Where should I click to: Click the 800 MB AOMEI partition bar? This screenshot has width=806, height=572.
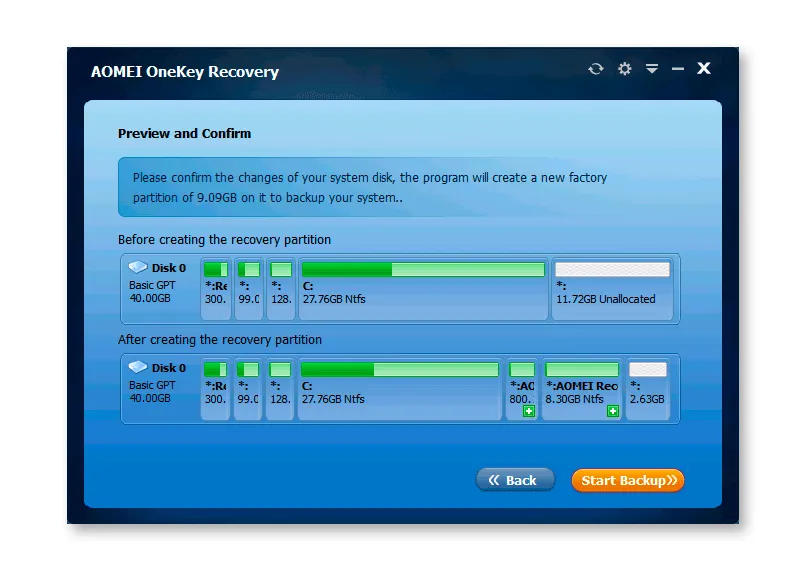[522, 369]
